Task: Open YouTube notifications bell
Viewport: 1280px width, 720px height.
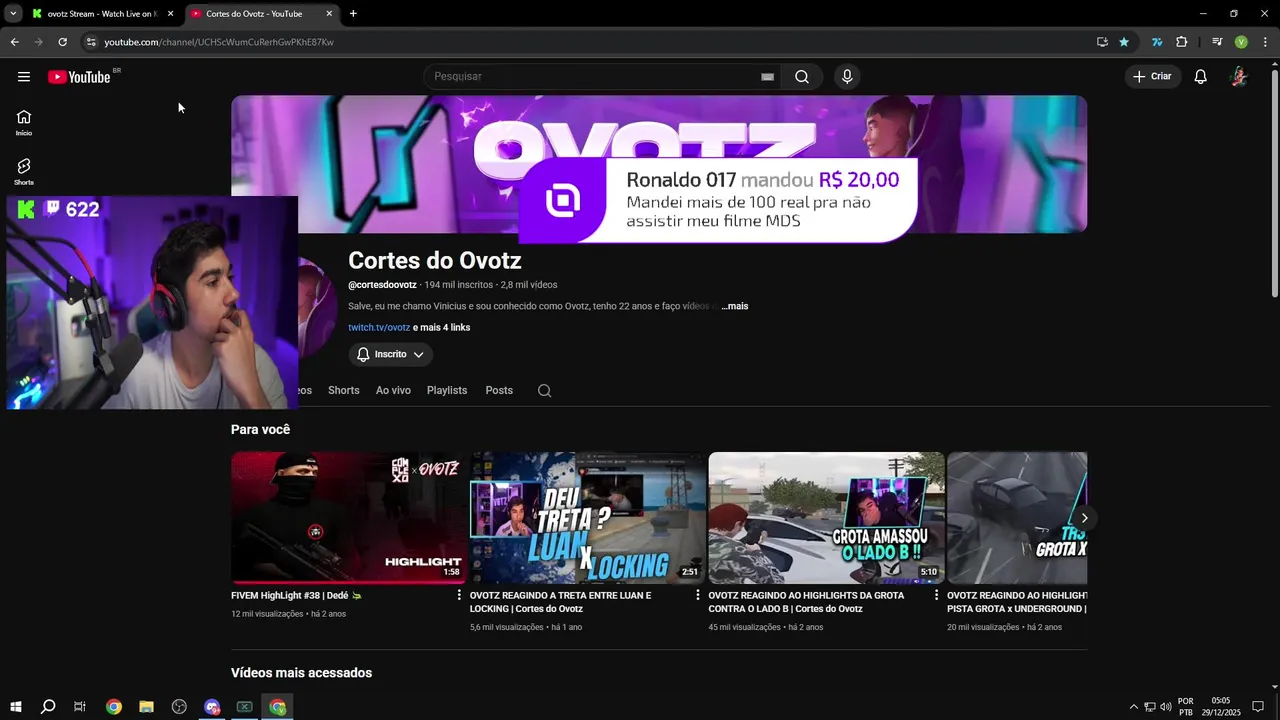Action: (x=1201, y=77)
